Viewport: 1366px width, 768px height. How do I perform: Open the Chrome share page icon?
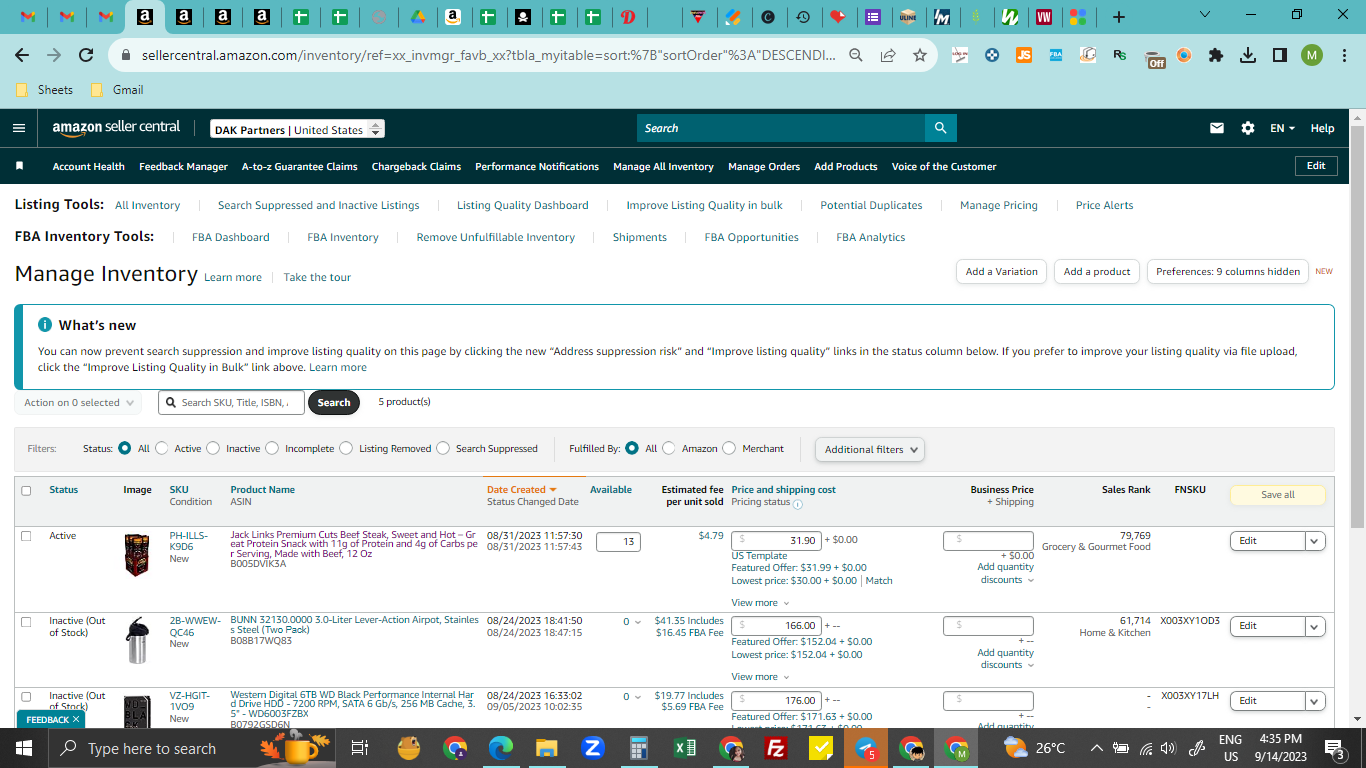click(x=888, y=55)
